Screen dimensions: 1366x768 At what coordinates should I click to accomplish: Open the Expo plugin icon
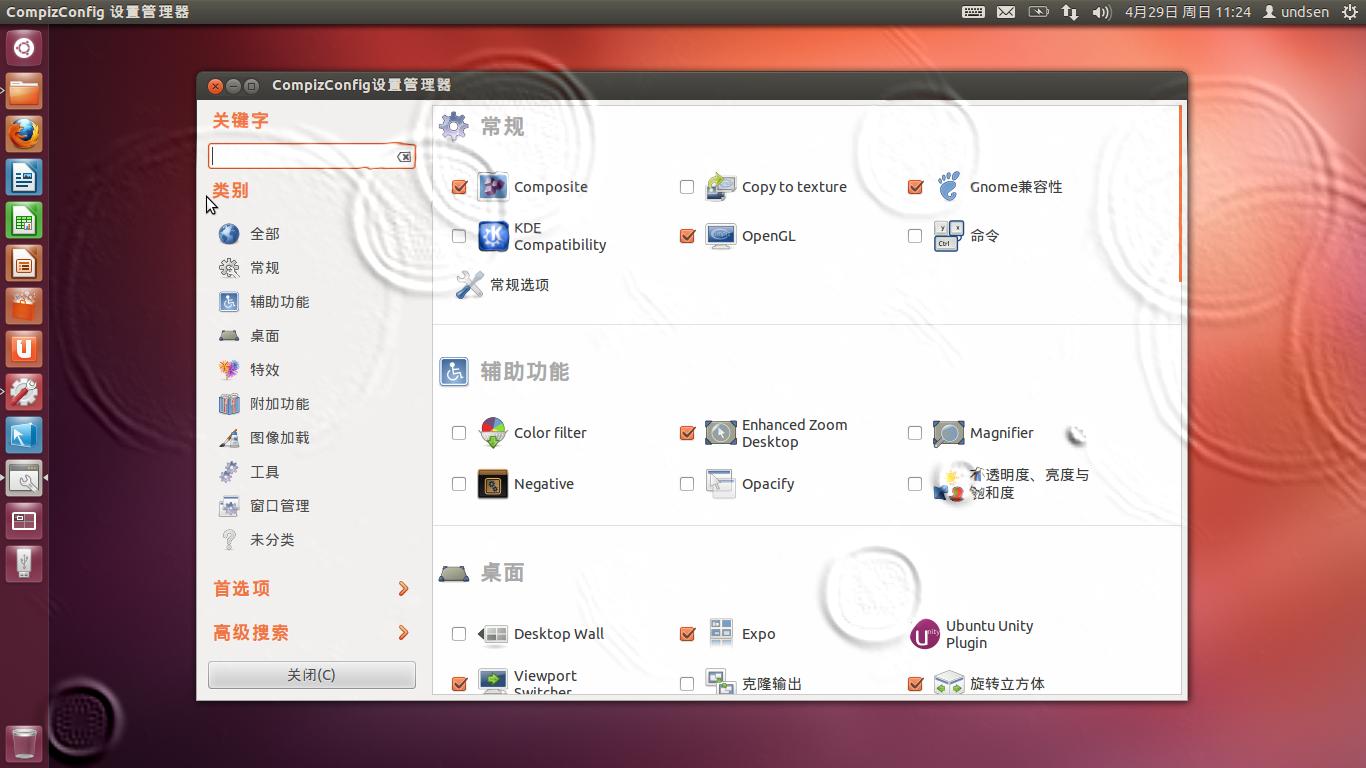(721, 634)
